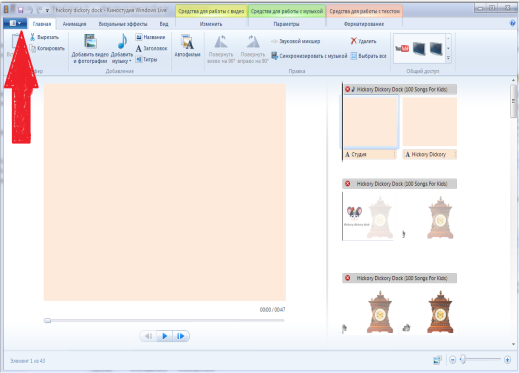
Task: Click the preview seek bar handle
Action: tap(47, 320)
